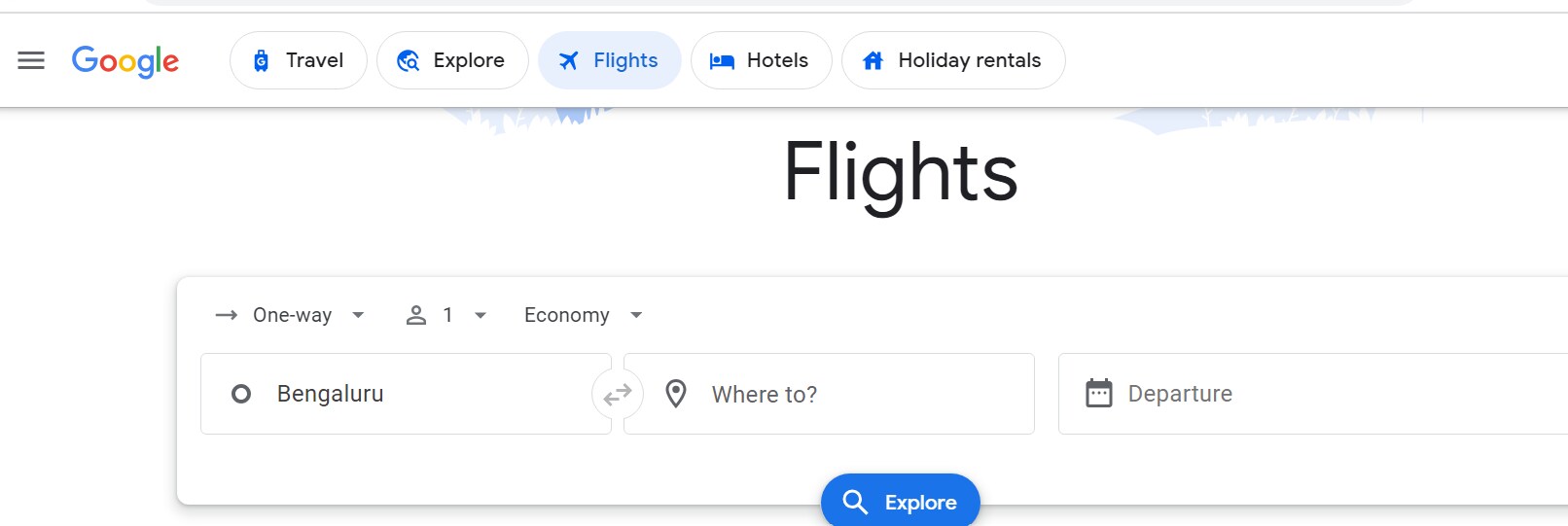This screenshot has height=526, width=1568.
Task: Expand the Economy class dropdown
Action: point(636,315)
